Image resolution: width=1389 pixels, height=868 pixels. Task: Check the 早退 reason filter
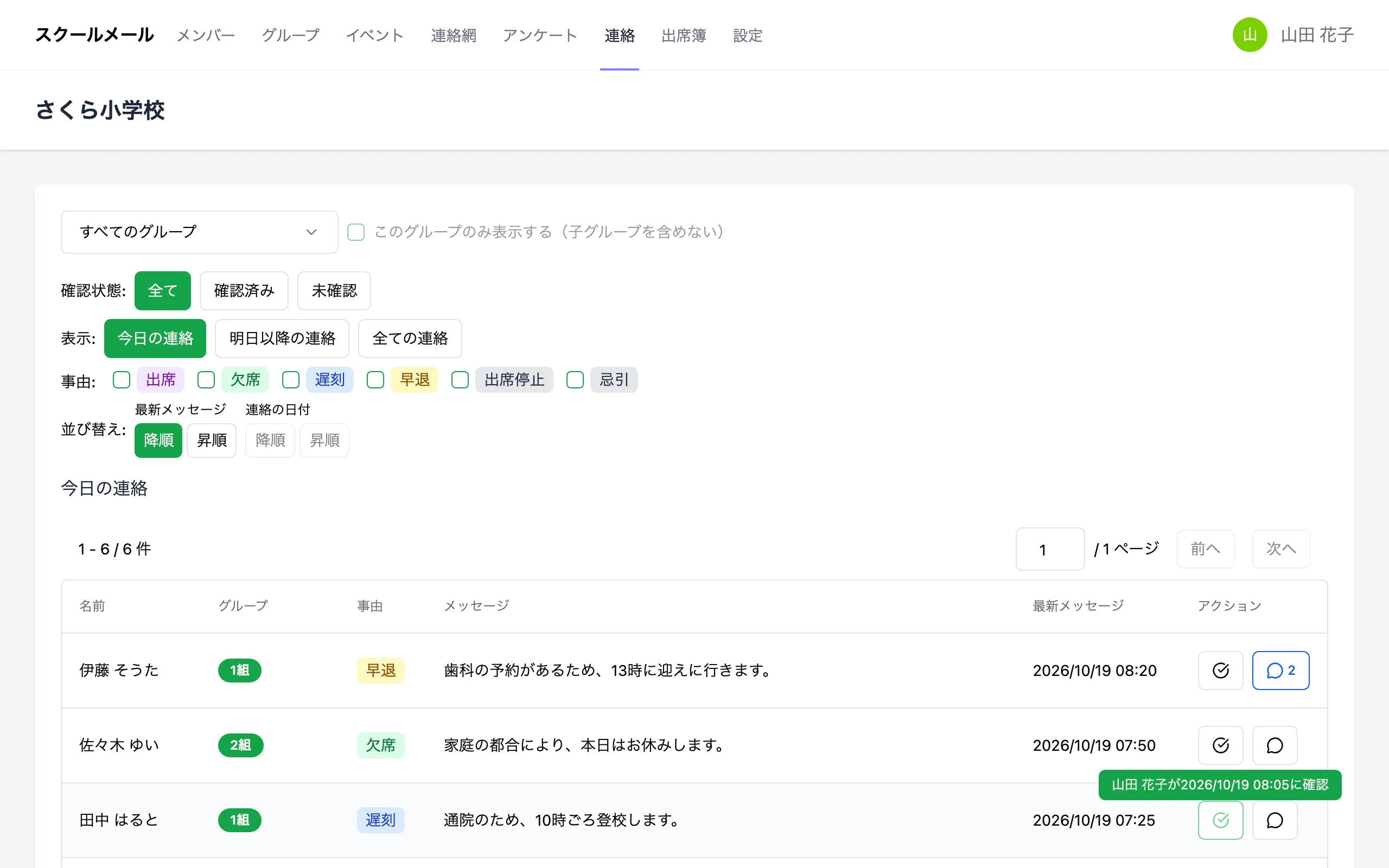tap(375, 379)
